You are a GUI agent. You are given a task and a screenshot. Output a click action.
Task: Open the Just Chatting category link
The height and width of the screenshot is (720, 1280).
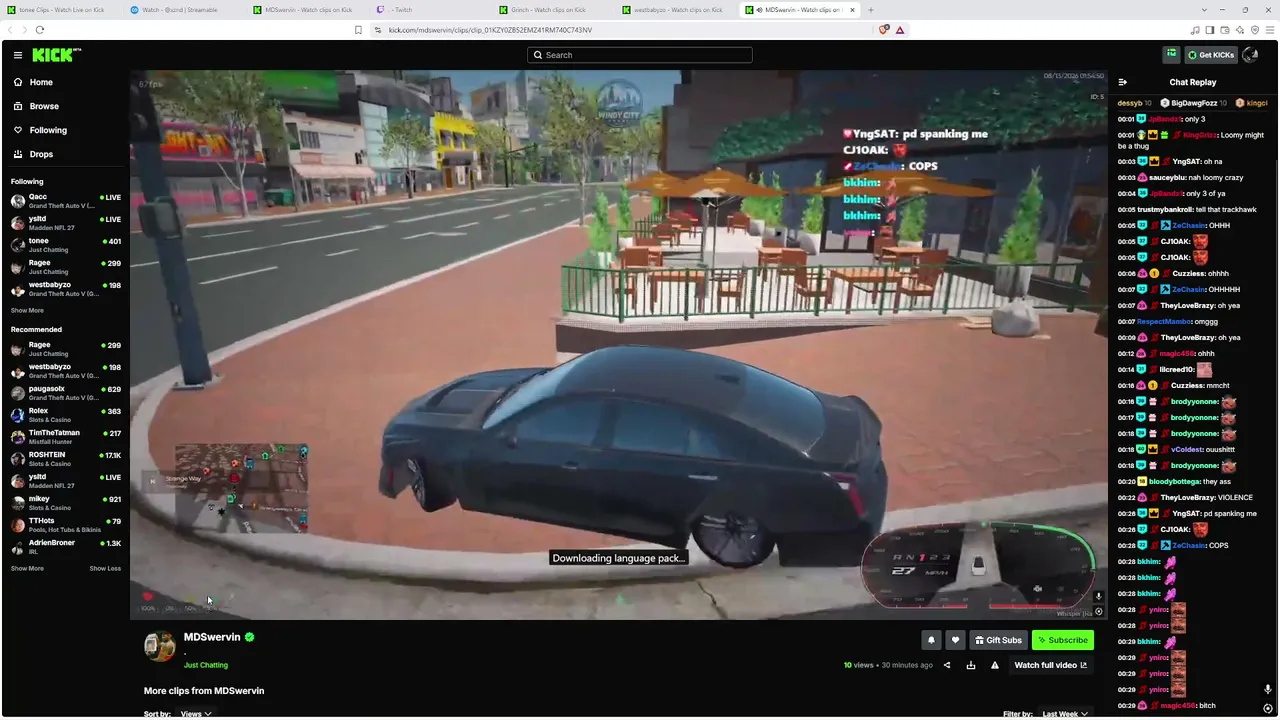pos(206,665)
